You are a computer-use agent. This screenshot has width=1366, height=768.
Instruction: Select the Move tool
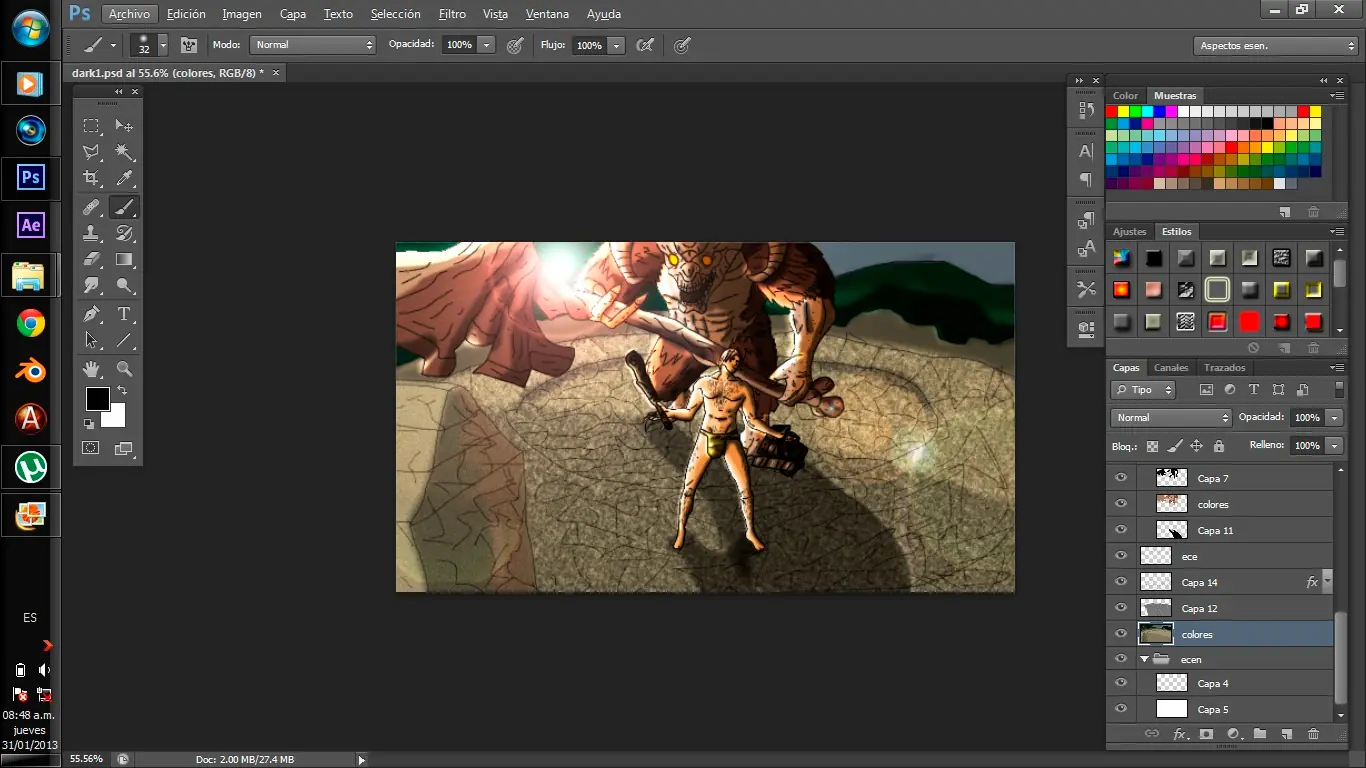coord(124,126)
